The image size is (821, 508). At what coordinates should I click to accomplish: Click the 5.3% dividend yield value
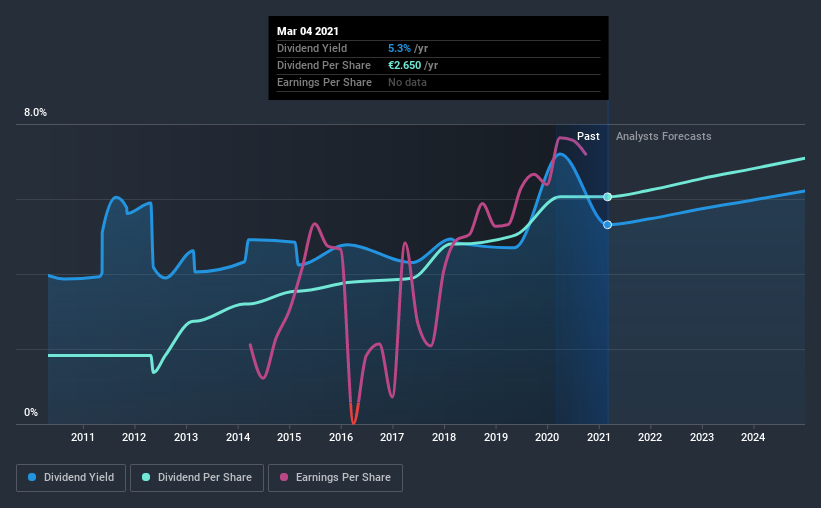(x=399, y=48)
